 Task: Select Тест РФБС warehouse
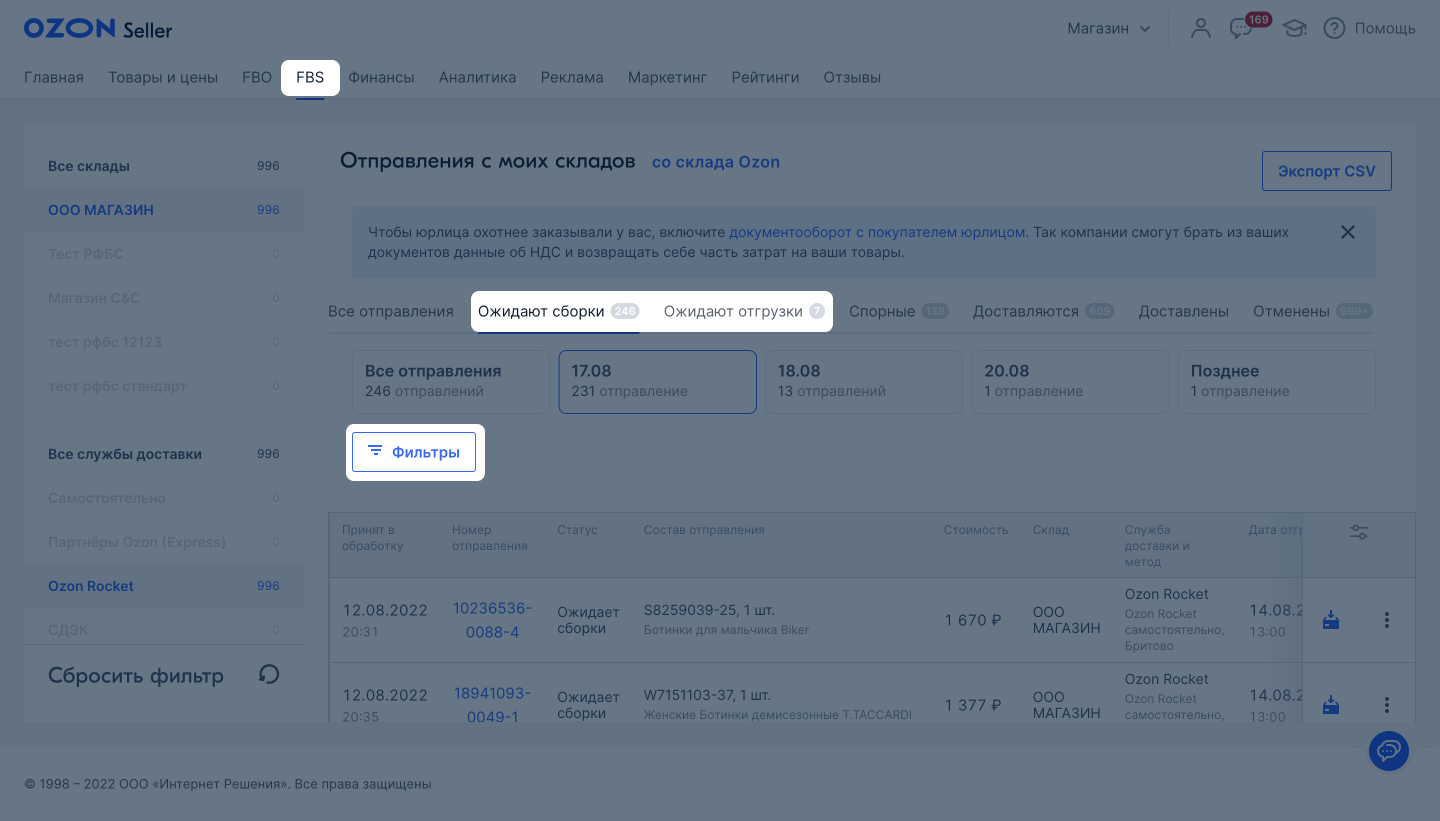(164, 254)
